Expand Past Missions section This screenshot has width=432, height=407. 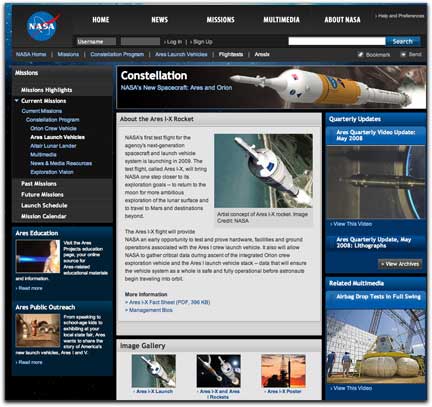pos(39,184)
